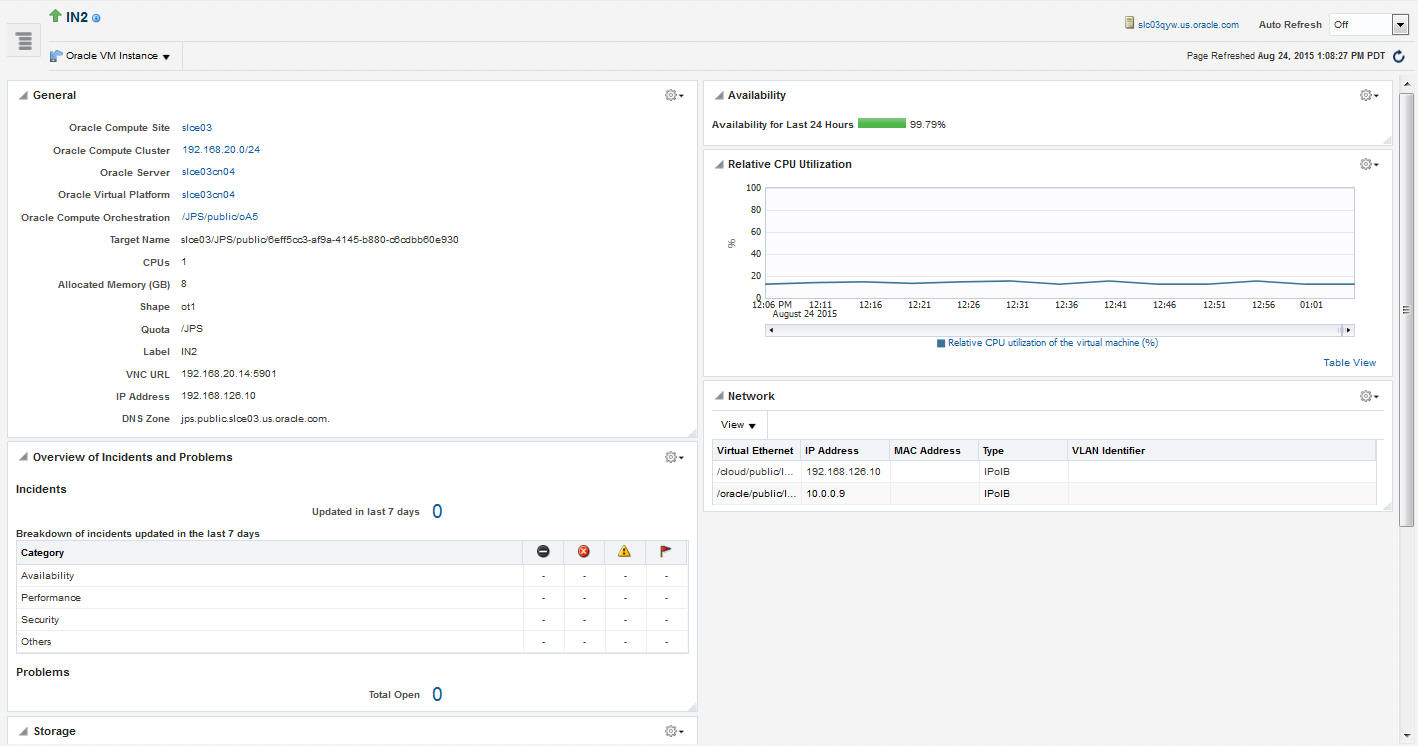Click the availability progress bar
Viewport: 1418px width, 746px height.
click(882, 124)
